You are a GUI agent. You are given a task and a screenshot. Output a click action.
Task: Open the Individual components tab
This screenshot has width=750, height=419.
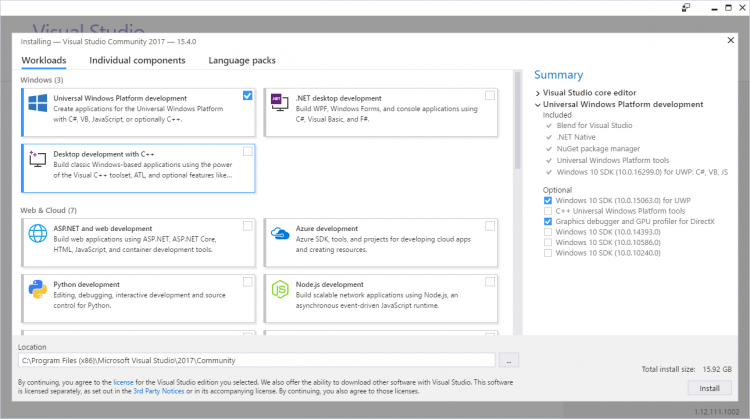(x=137, y=60)
